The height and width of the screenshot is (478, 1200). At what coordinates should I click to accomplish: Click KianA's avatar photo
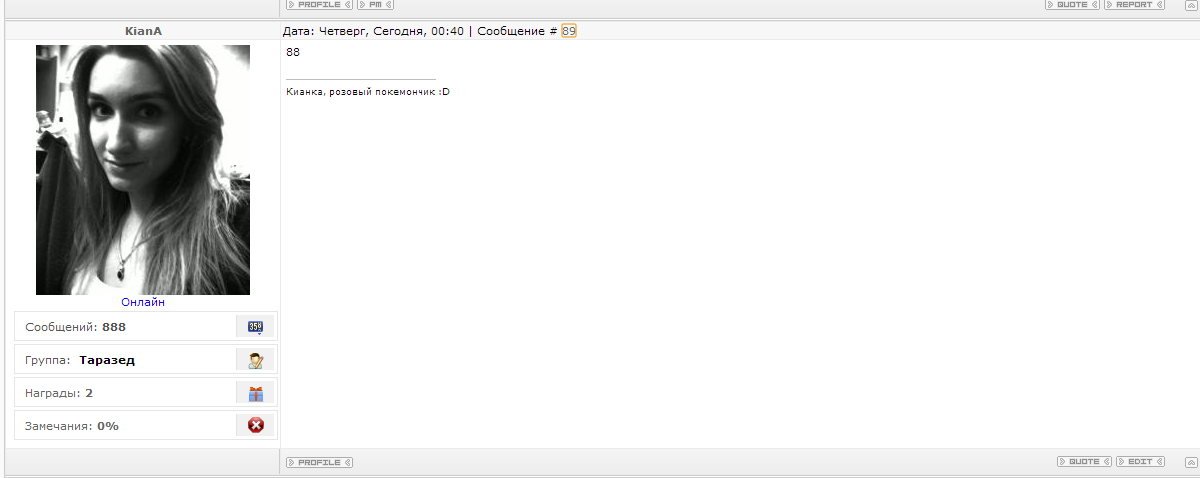coord(143,170)
